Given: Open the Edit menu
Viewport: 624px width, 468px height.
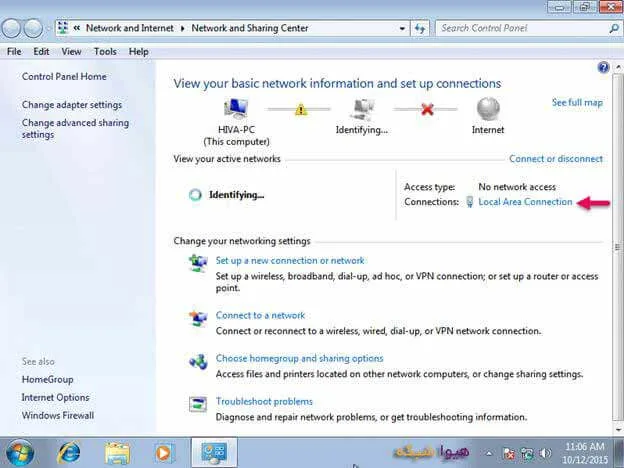Looking at the screenshot, I should 41,52.
